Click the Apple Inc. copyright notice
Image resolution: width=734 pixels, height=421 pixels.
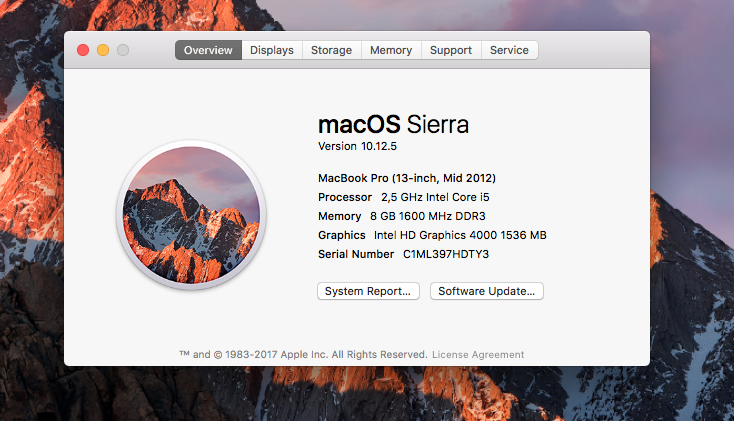pyautogui.click(x=303, y=355)
